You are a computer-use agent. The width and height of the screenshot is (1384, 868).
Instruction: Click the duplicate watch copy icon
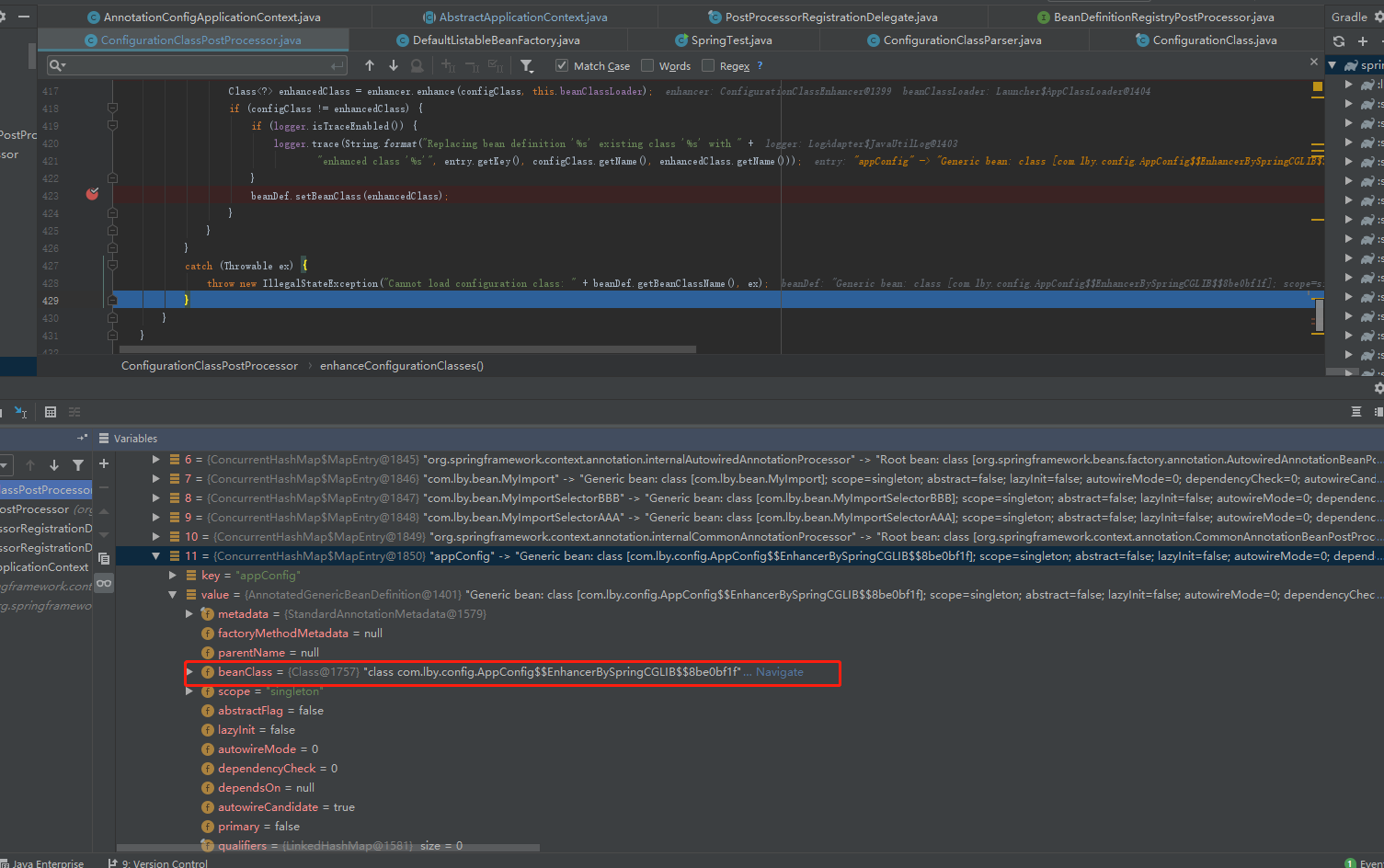coord(104,558)
